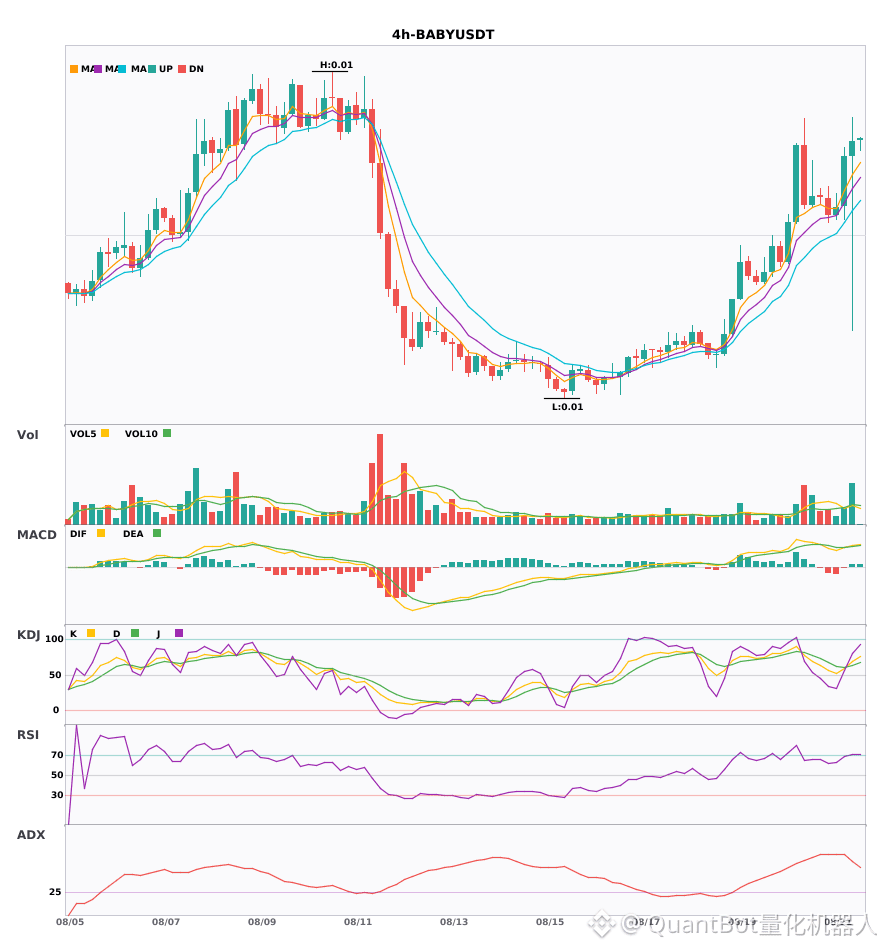Click the MACD panel label
Screen dimensions: 885x950
pyautogui.click(x=36, y=535)
